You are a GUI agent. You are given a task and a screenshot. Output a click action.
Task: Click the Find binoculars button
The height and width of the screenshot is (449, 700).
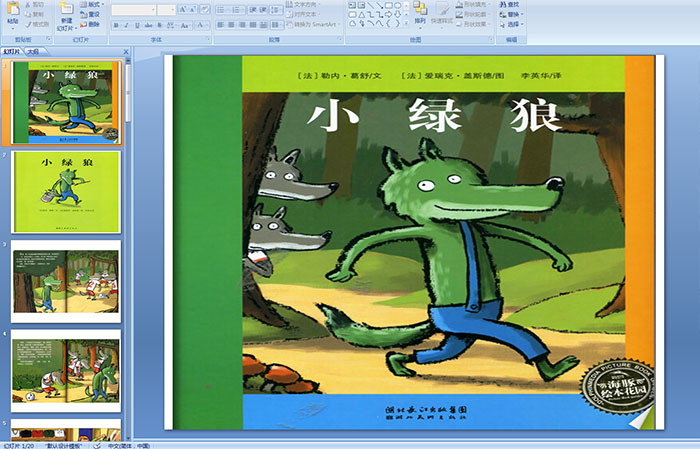pos(509,4)
